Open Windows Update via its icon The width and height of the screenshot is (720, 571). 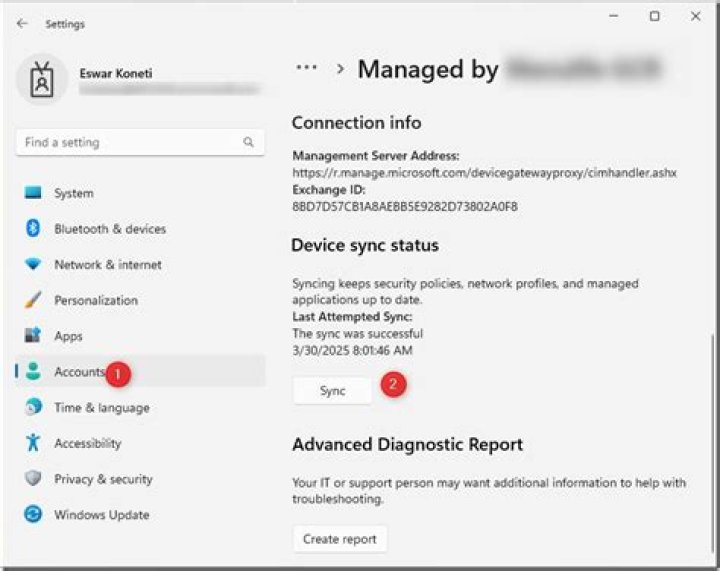coord(33,515)
